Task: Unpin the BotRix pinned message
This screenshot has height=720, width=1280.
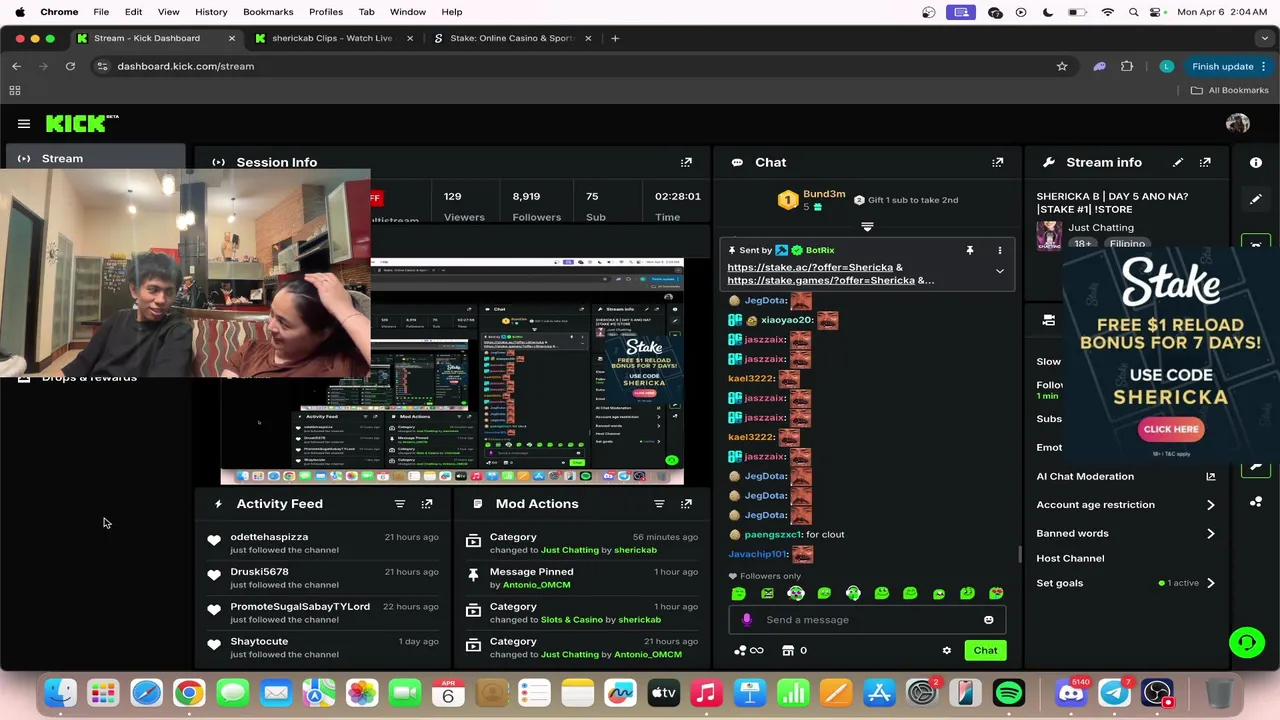Action: click(x=969, y=250)
